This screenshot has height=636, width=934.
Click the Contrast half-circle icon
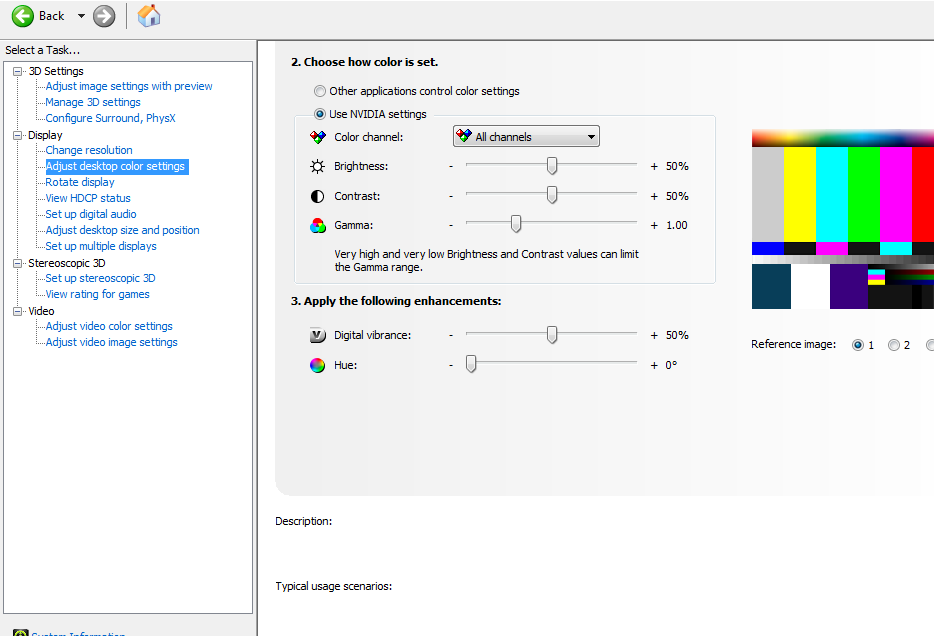coord(317,196)
